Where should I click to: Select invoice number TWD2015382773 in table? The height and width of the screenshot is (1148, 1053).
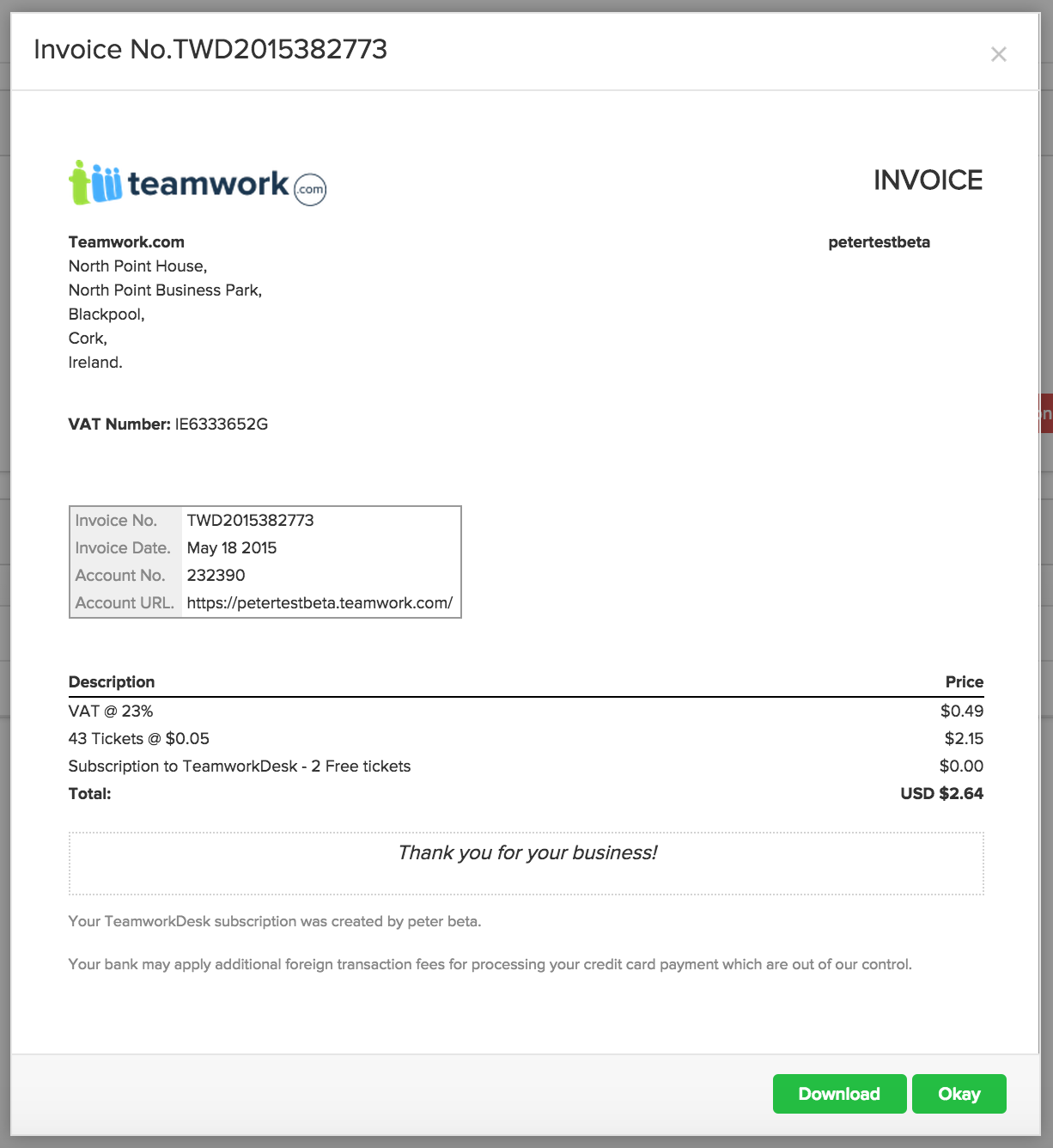250,521
